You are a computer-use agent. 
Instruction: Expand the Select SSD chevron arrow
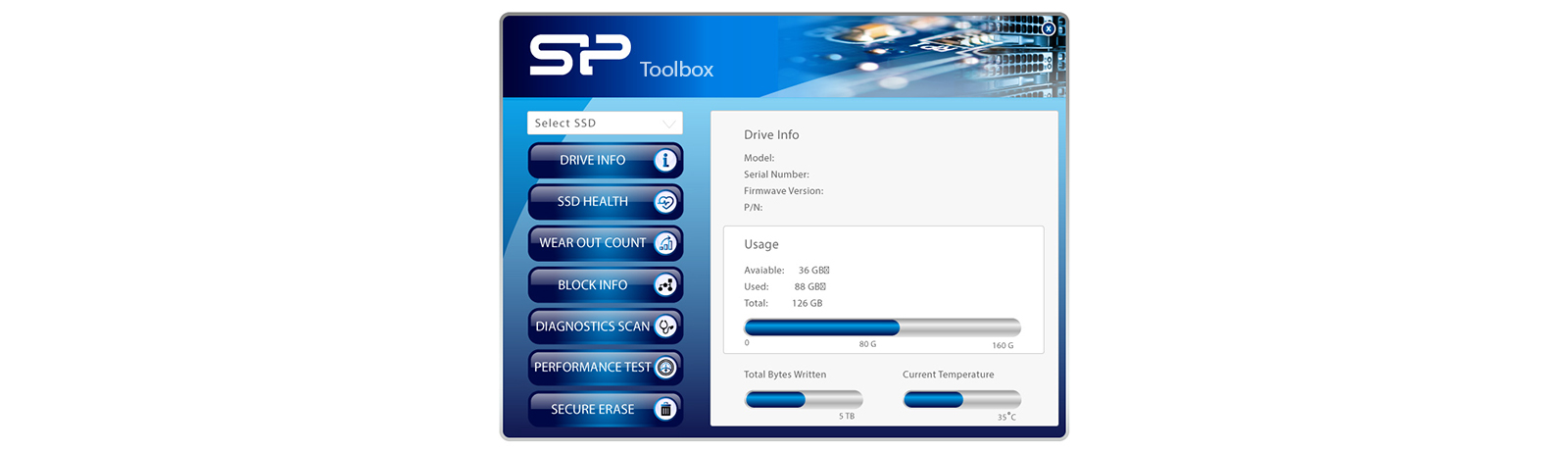click(x=668, y=124)
